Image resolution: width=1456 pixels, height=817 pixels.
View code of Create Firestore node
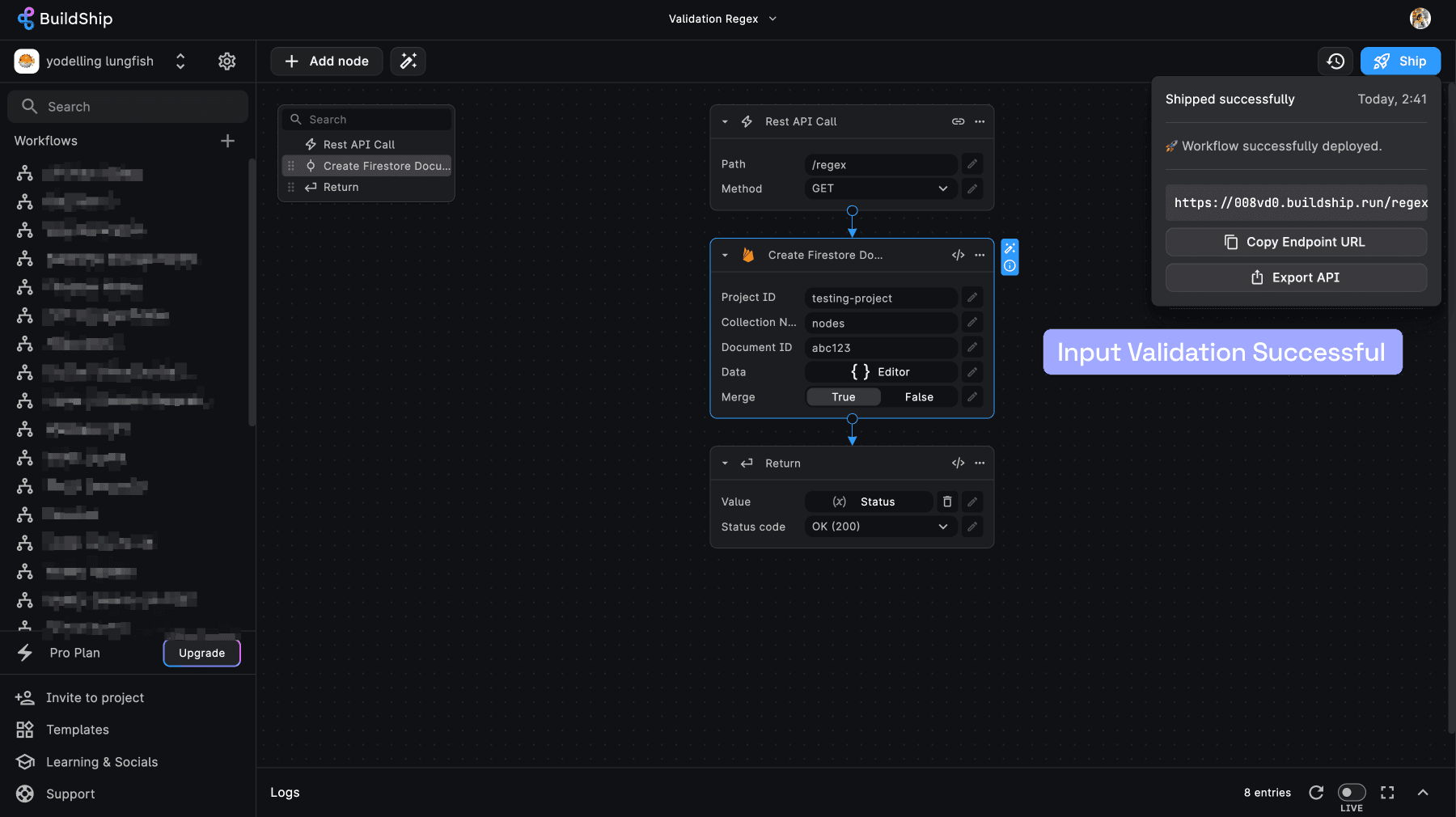(x=958, y=255)
